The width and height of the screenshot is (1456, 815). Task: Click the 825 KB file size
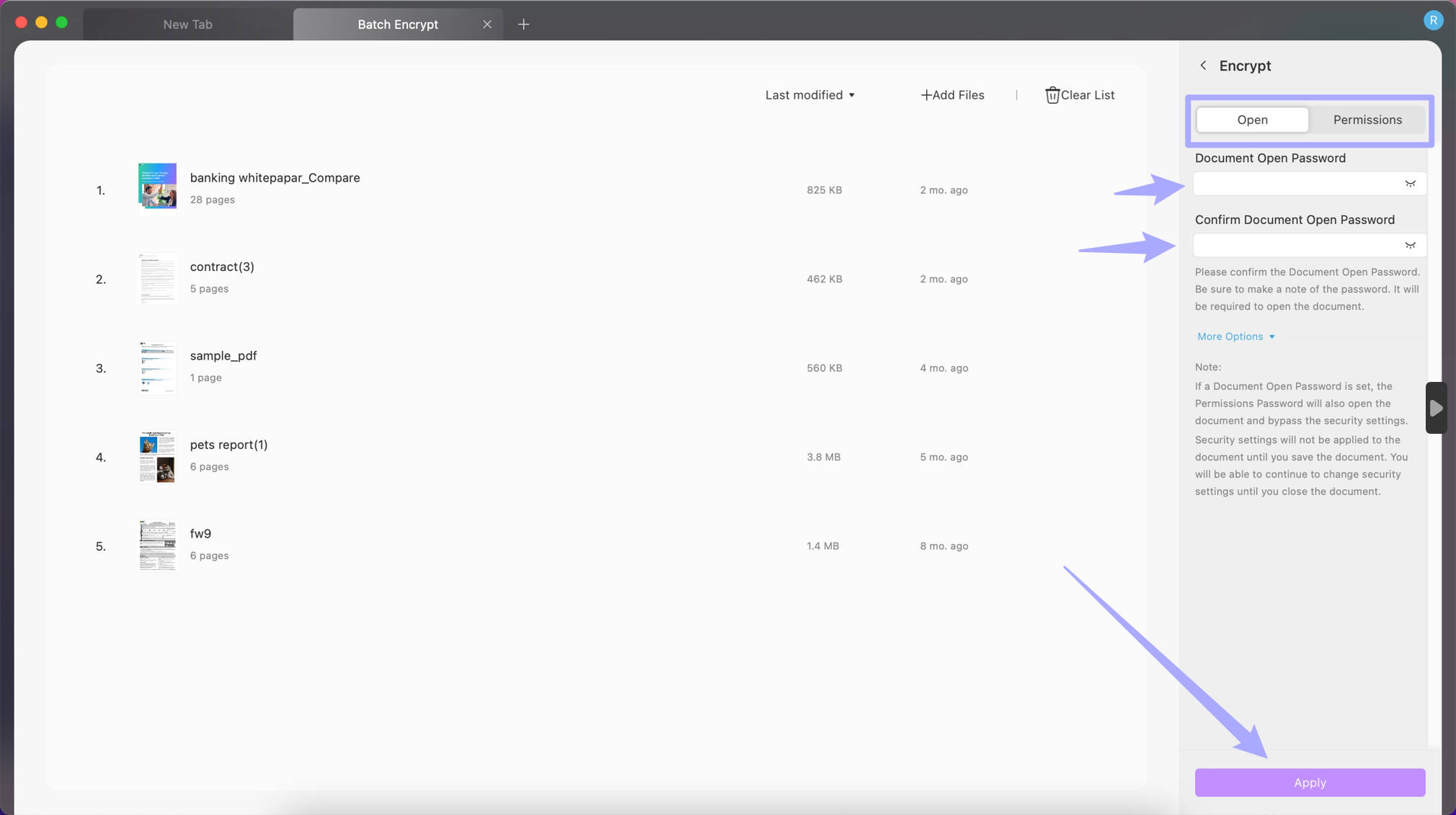(x=824, y=190)
